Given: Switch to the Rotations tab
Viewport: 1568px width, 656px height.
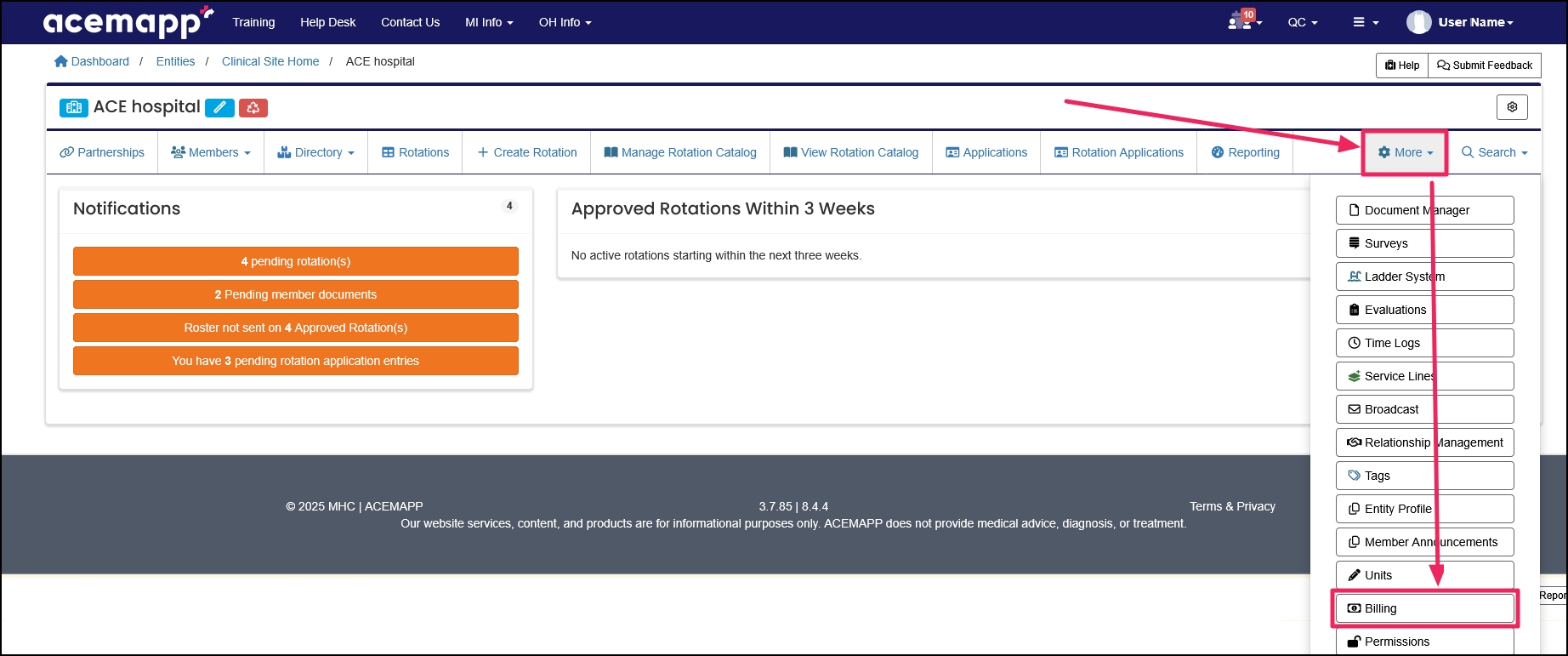Looking at the screenshot, I should [x=415, y=152].
